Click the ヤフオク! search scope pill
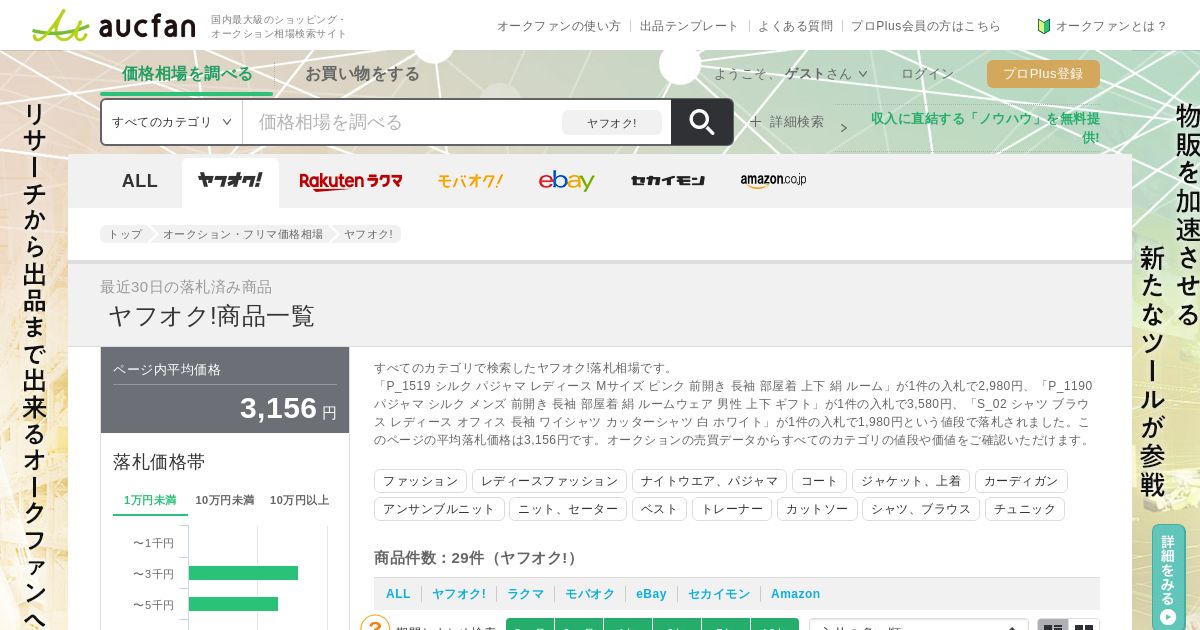This screenshot has width=1200, height=630. [x=612, y=123]
